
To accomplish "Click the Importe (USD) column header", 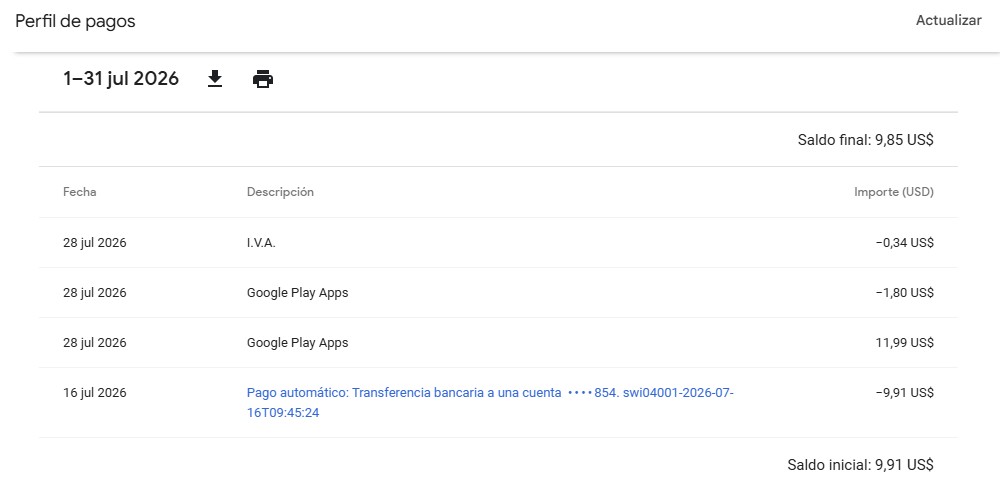I will coord(893,191).
